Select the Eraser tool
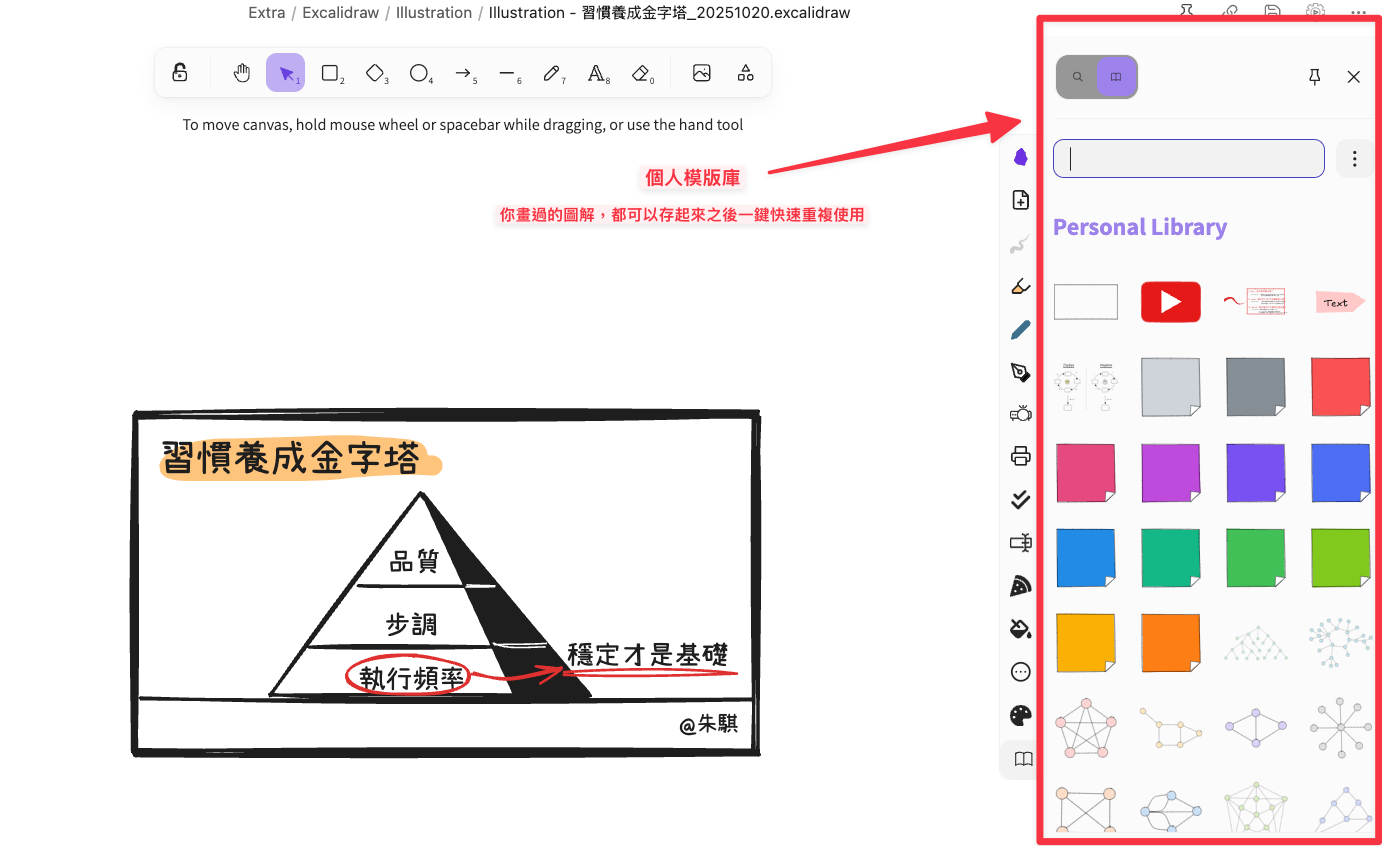Screen dimensions: 1382x846 tap(641, 72)
